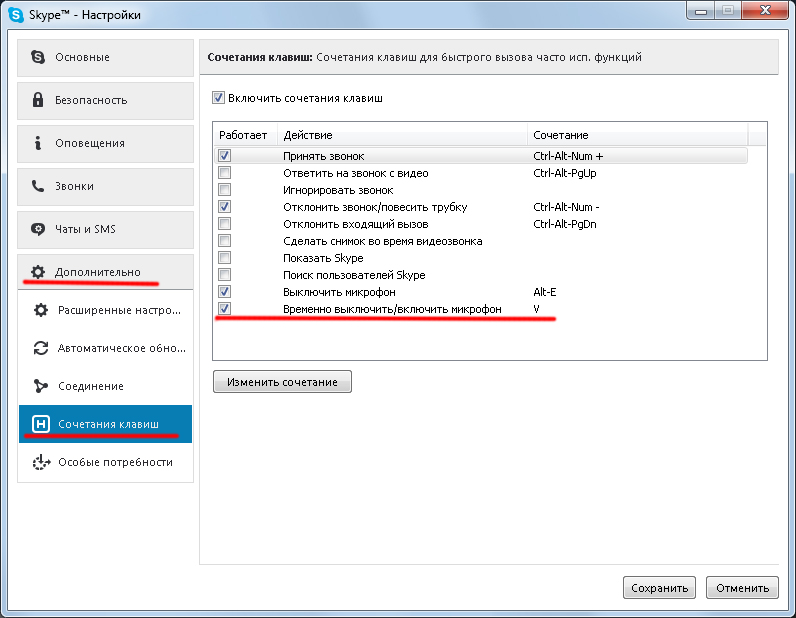Select Сочетания клавиш submenu item
Image resolution: width=796 pixels, height=618 pixels.
[x=106, y=424]
